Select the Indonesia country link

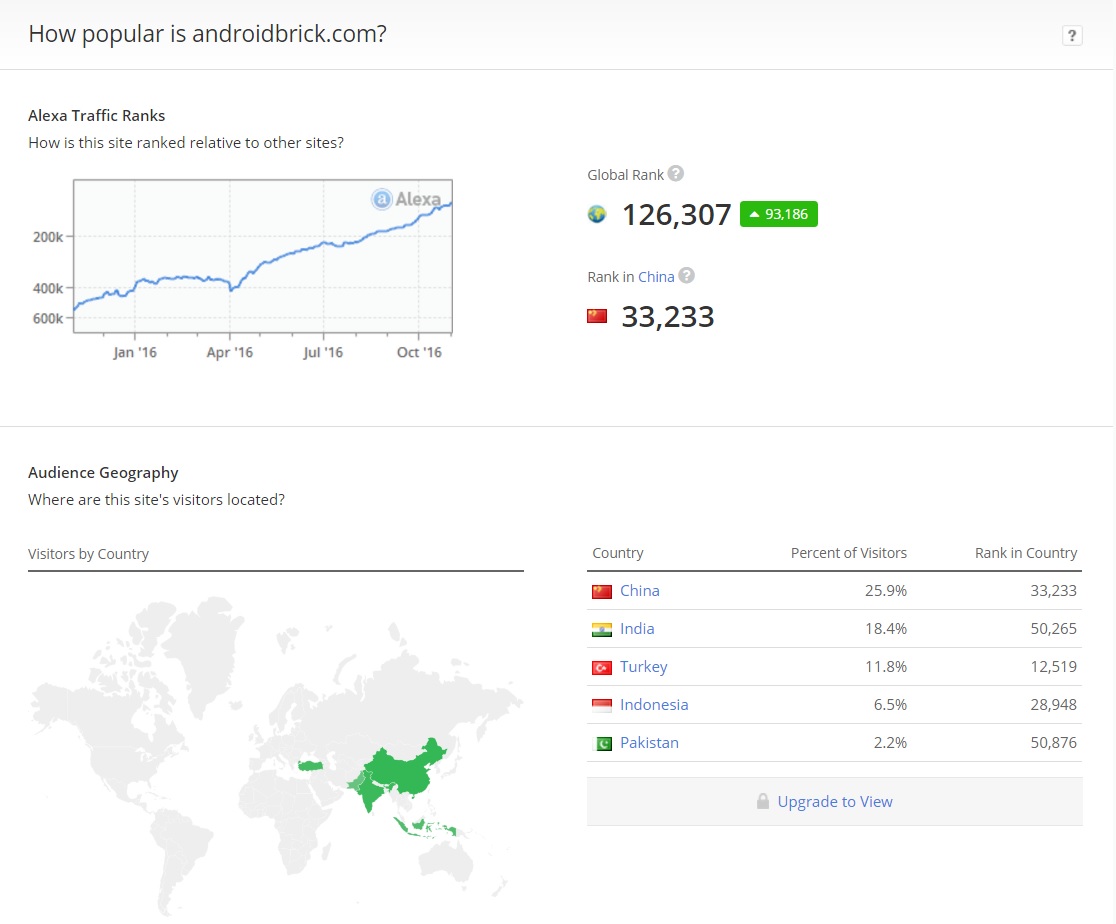click(x=654, y=705)
